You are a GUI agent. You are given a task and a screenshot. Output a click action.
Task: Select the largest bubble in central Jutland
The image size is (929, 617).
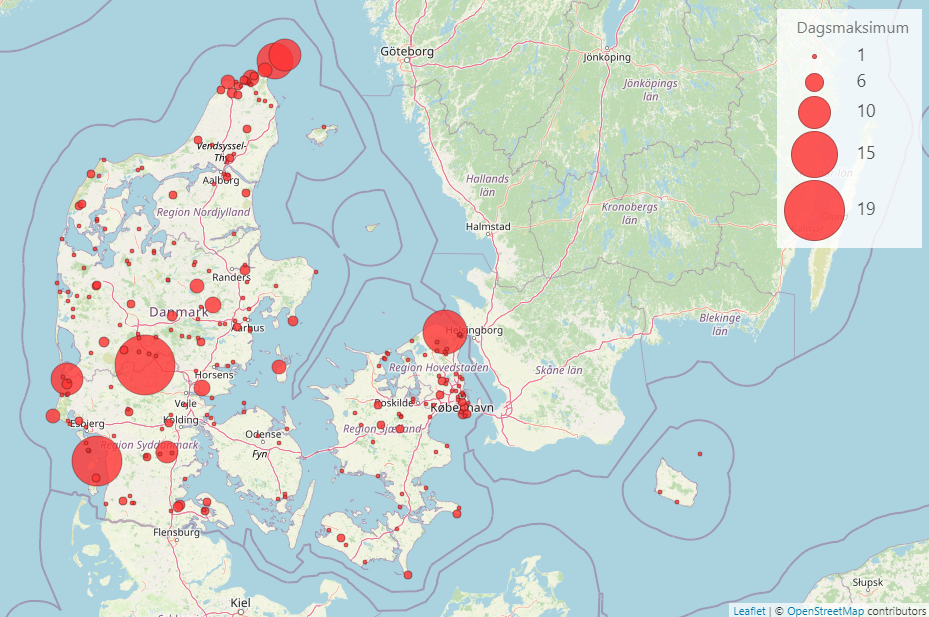[x=146, y=365]
